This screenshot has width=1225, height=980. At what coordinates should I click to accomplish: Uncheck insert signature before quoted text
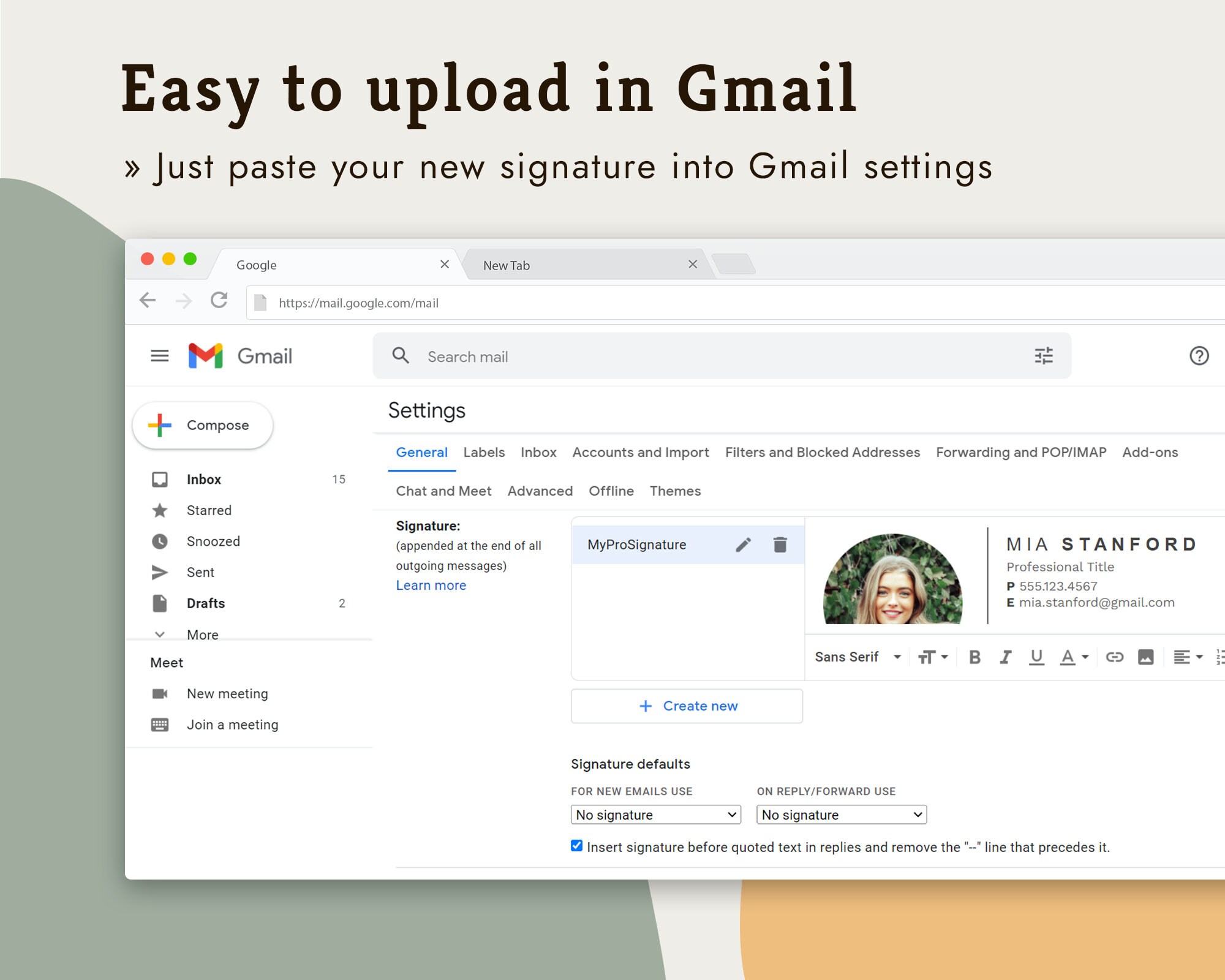point(576,845)
